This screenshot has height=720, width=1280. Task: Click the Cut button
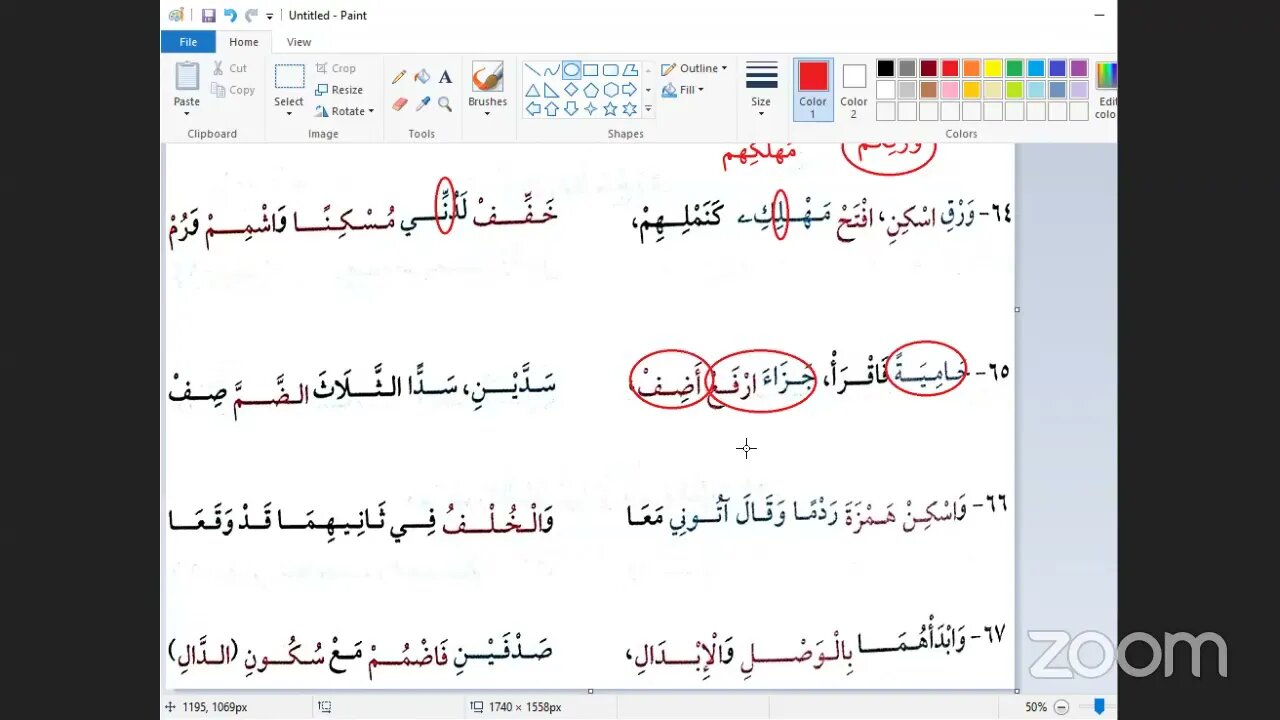(229, 68)
